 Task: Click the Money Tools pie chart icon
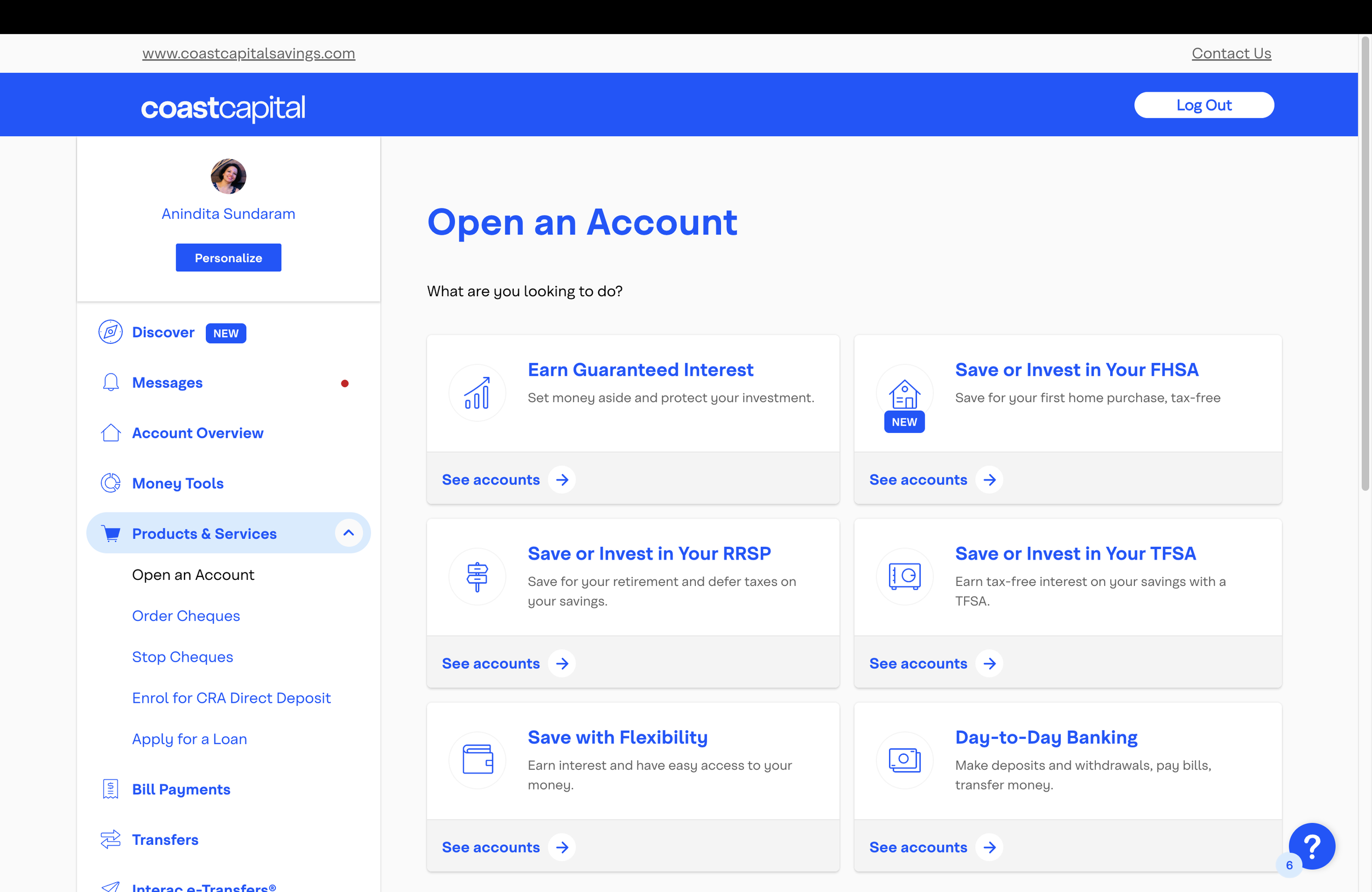pyautogui.click(x=110, y=483)
